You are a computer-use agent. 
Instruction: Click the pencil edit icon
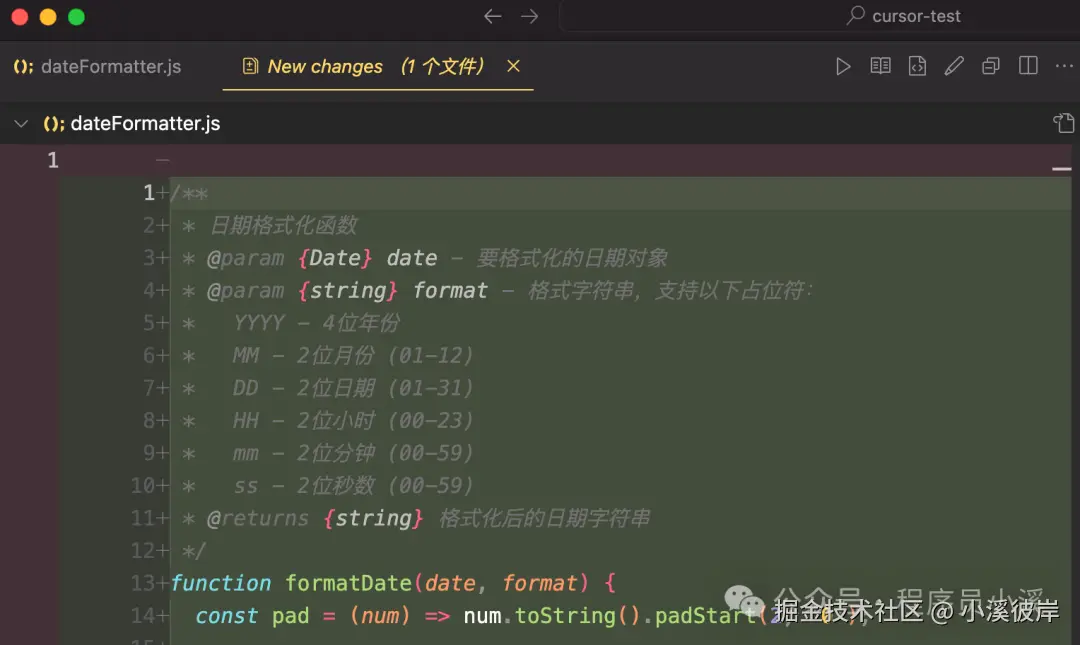click(954, 66)
